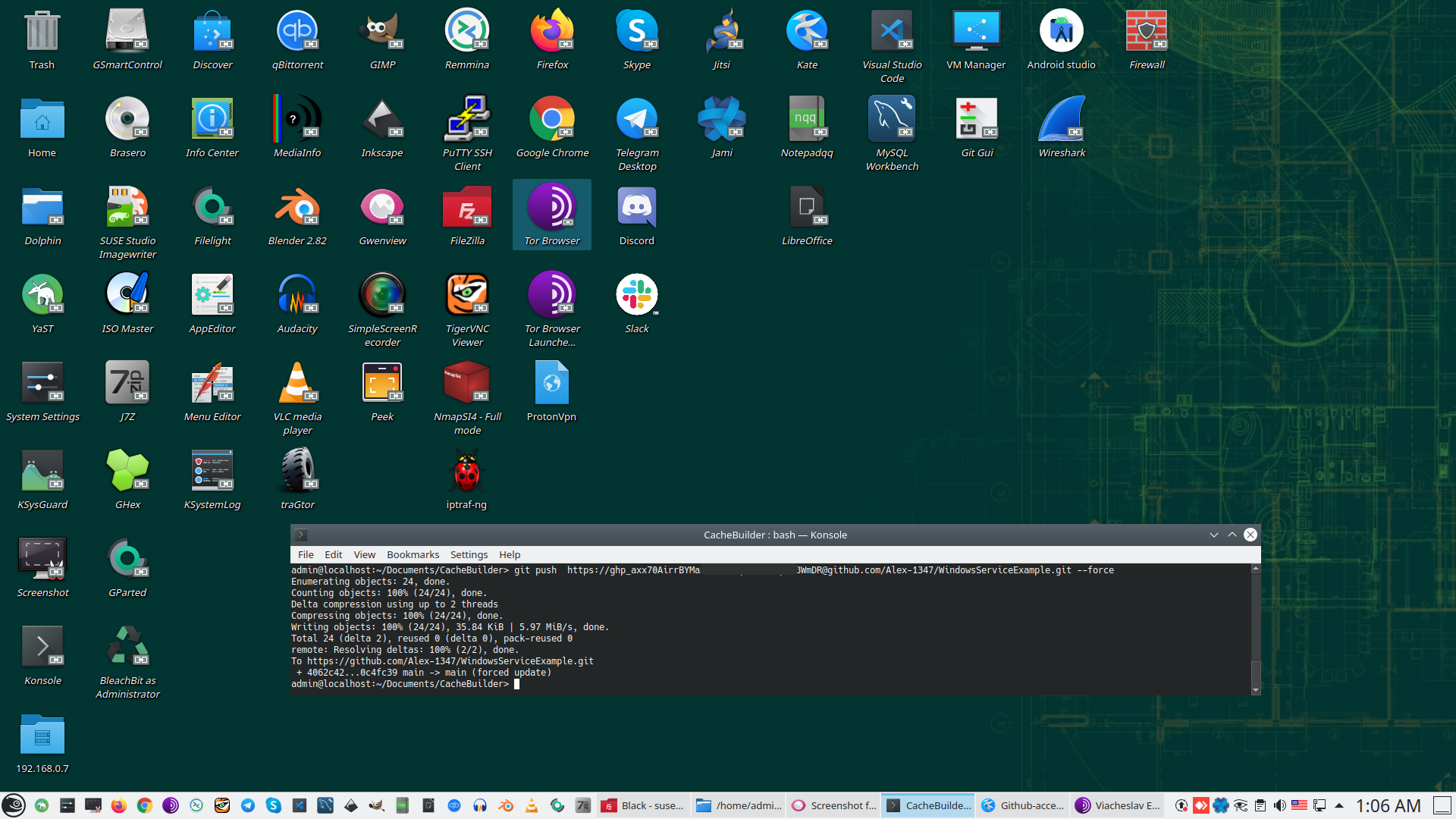Switch keyboard layout via US flag

[1299, 805]
